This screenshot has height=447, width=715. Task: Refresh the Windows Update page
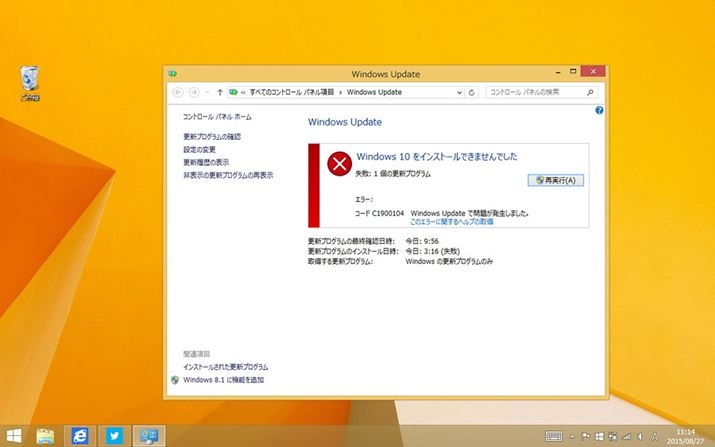472,92
